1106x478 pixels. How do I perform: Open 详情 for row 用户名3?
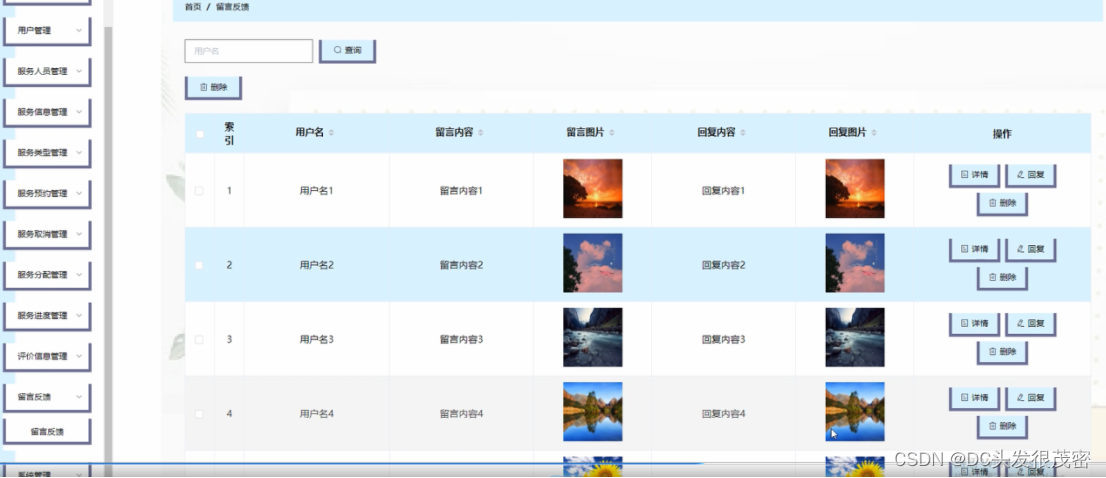pos(974,324)
